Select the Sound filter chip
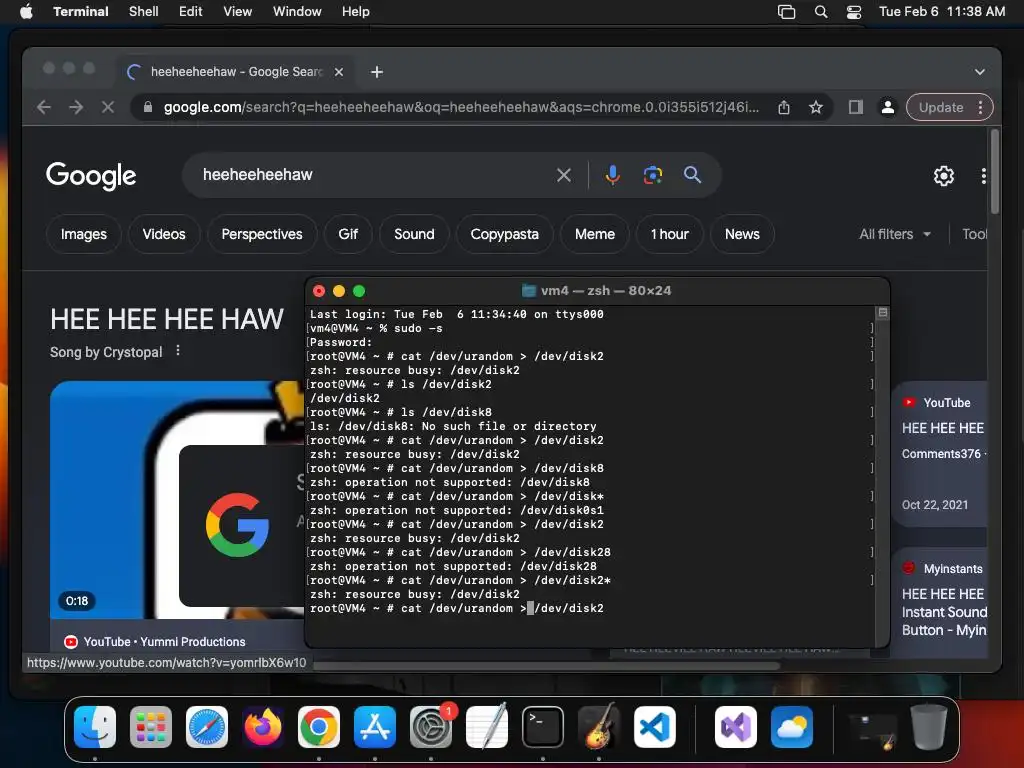 pyautogui.click(x=414, y=234)
